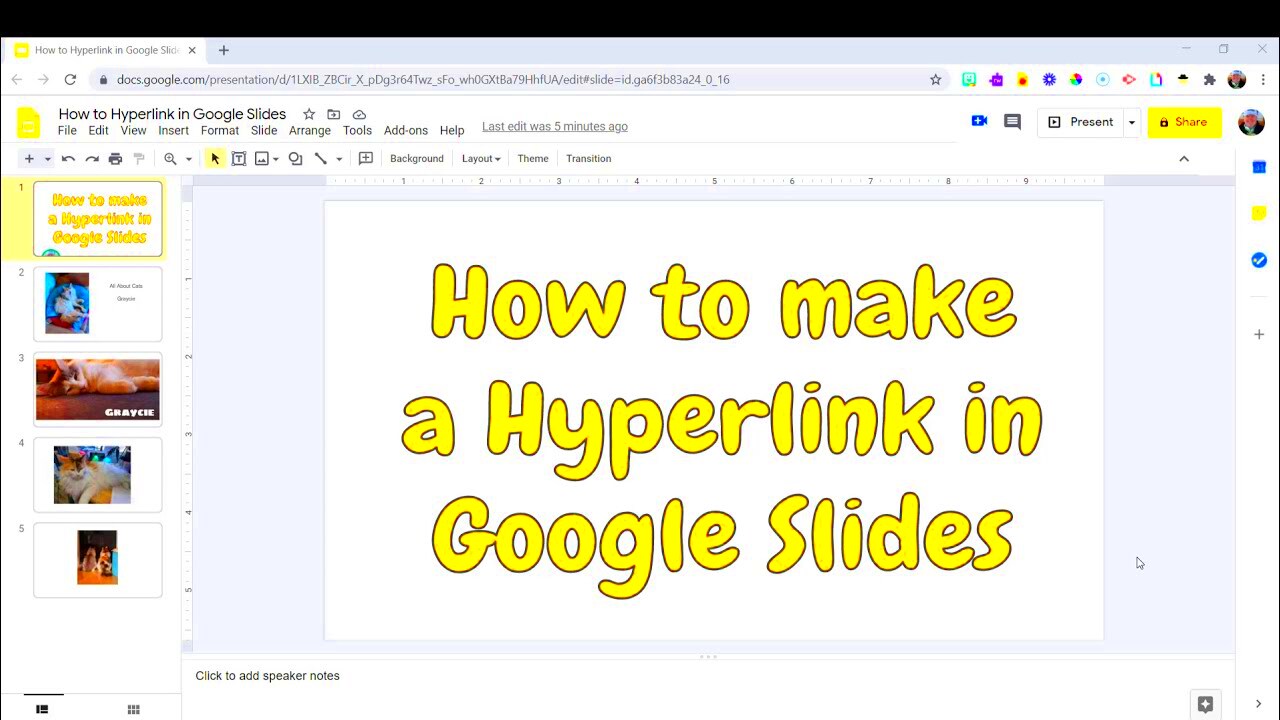Open the zoom level dropdown arrow
This screenshot has height=720, width=1280.
[188, 159]
